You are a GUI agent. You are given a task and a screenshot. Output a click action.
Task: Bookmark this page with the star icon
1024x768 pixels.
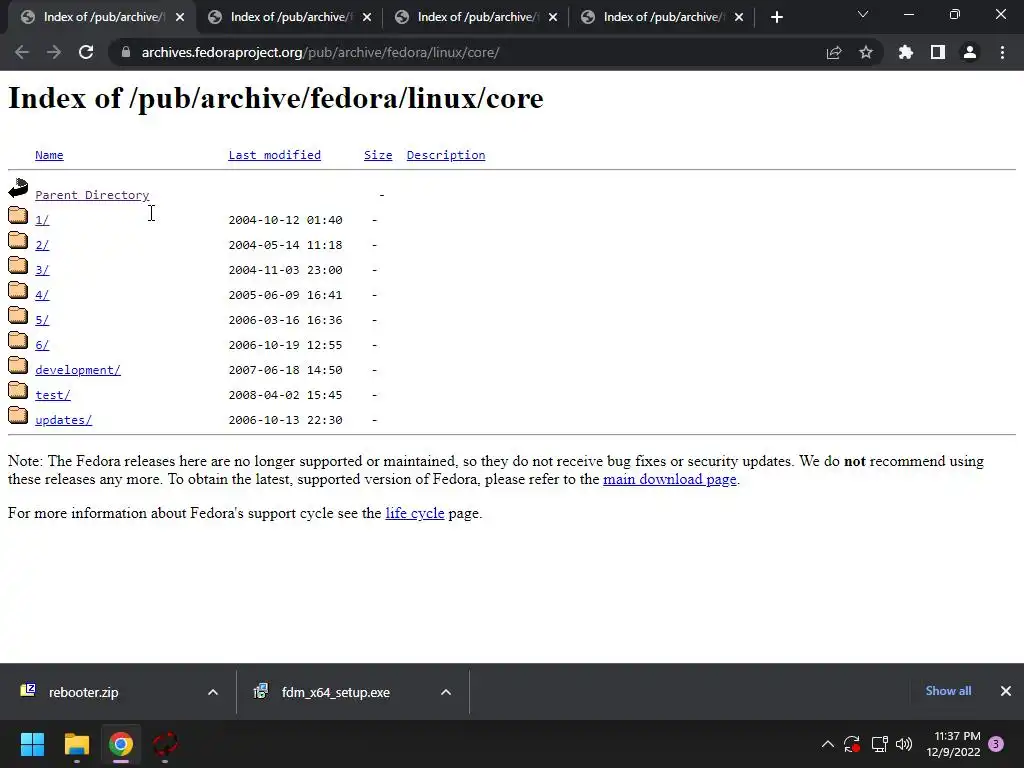click(x=866, y=52)
